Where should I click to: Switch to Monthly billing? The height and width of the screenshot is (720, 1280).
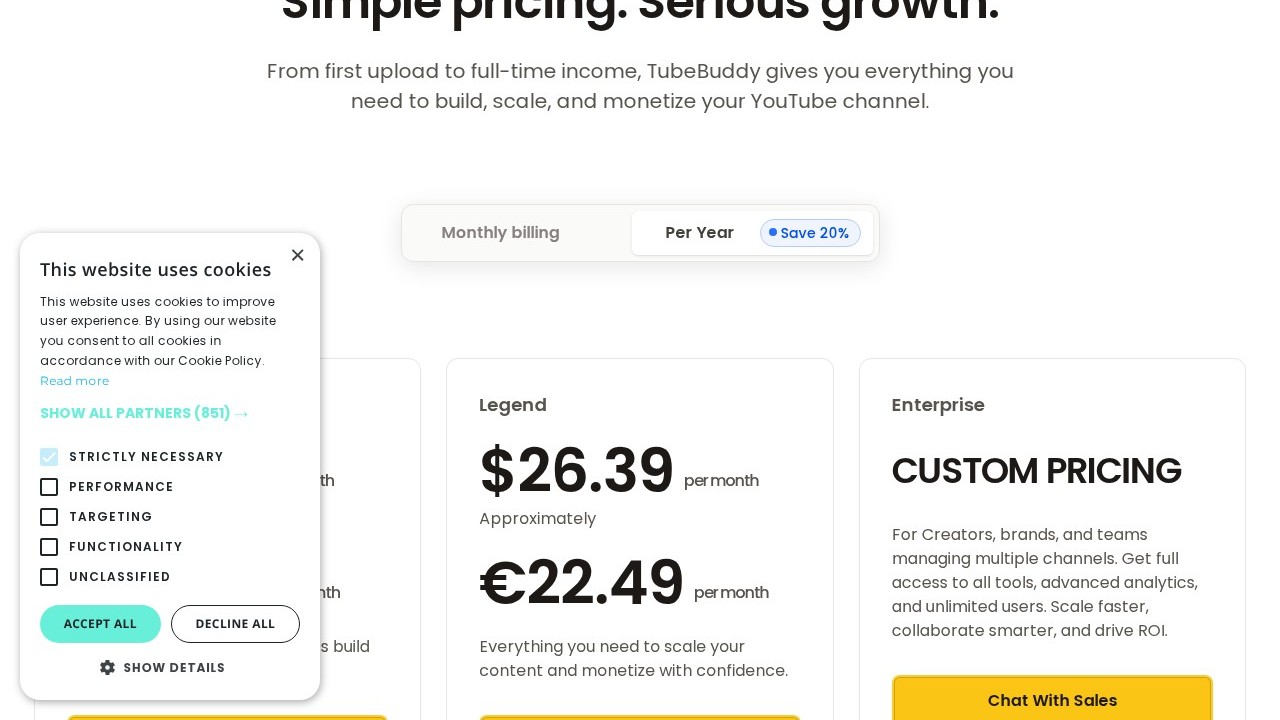[x=500, y=233]
